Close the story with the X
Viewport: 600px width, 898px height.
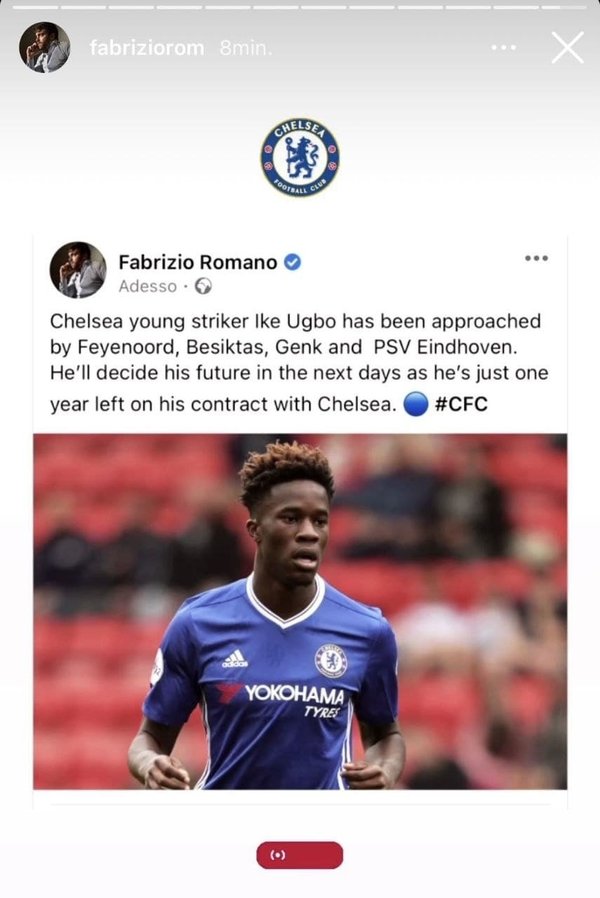(x=567, y=47)
